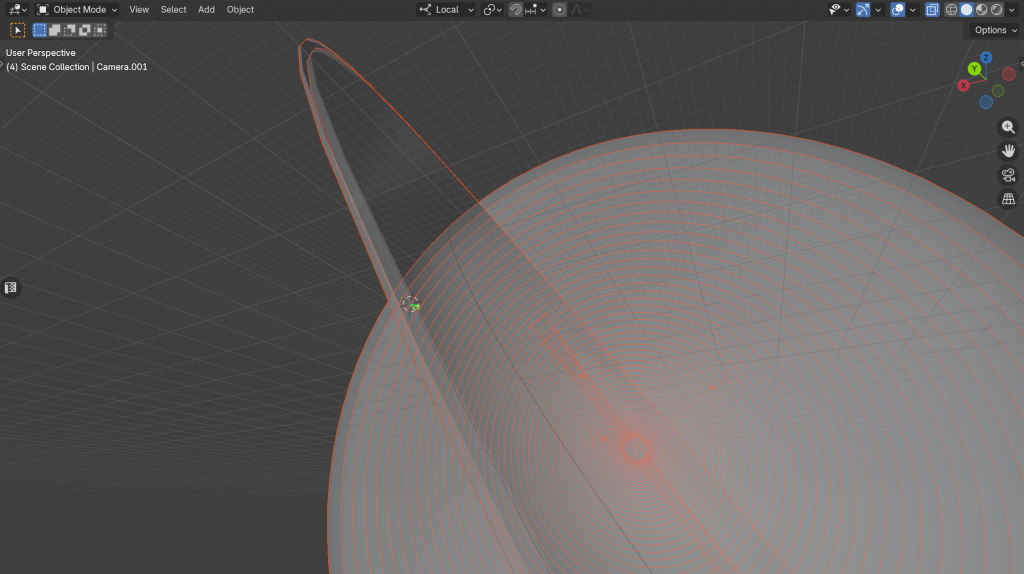
Task: Choose invert selection mode icon
Action: point(85,30)
